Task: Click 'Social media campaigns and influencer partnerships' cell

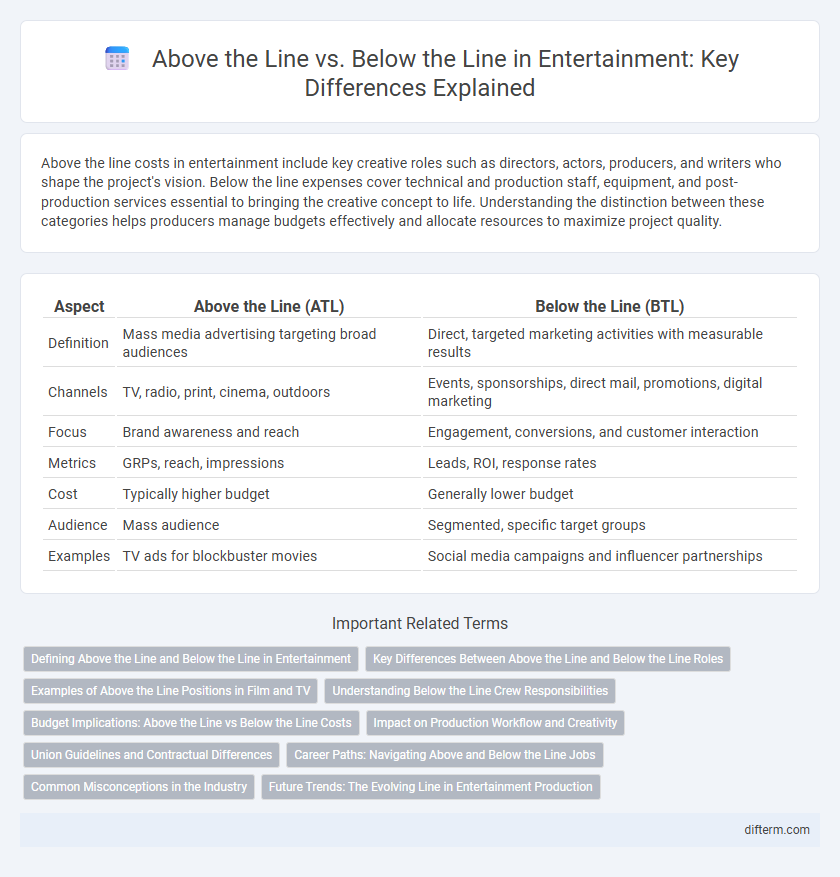Action: tap(610, 557)
